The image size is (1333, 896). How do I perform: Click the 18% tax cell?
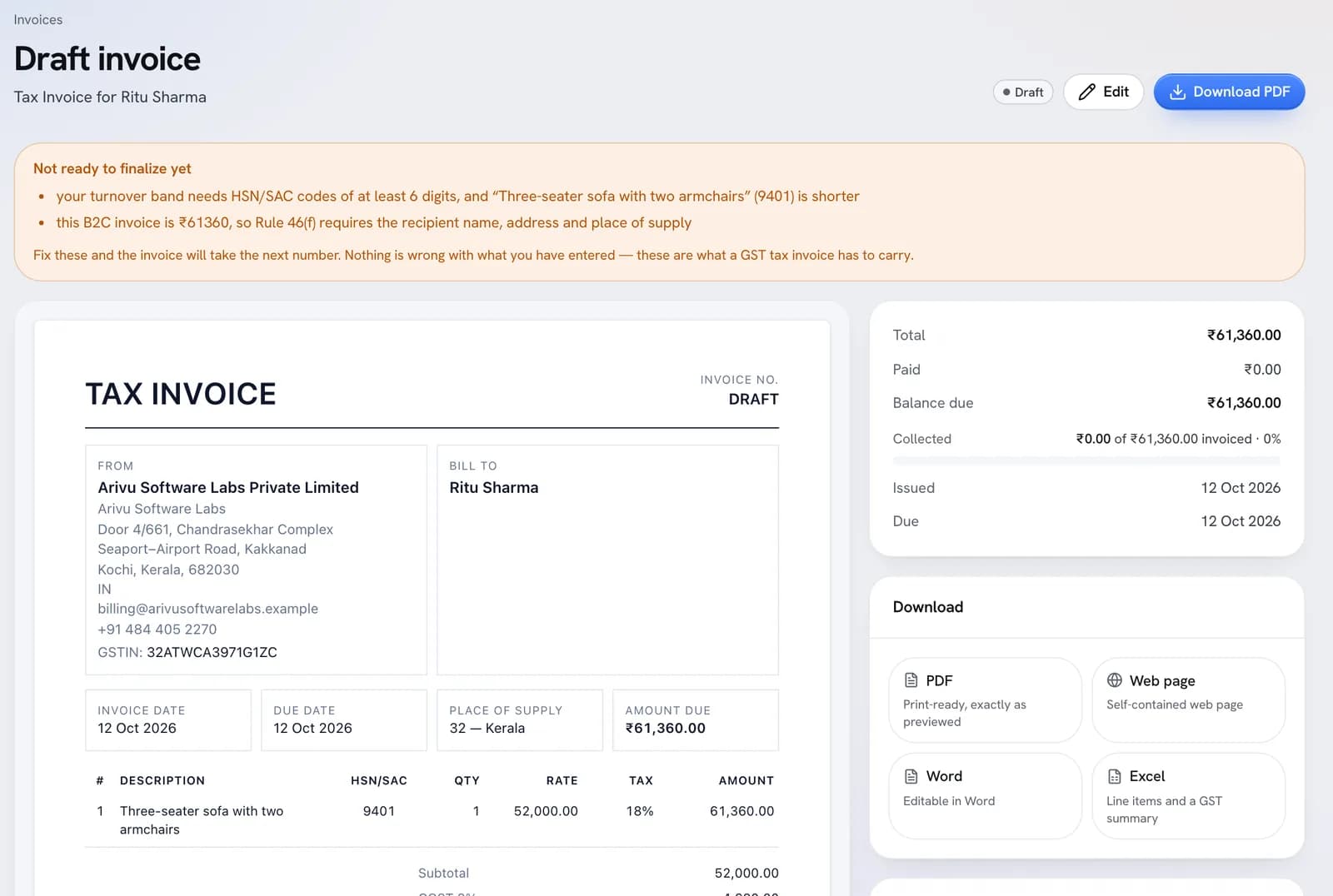click(x=640, y=811)
